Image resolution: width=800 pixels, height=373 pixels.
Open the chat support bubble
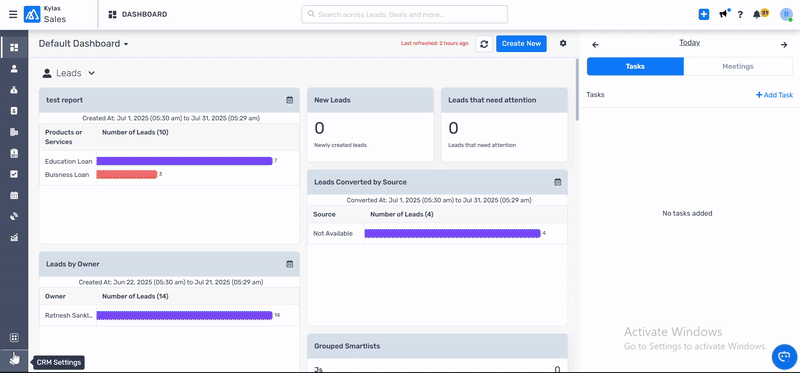(x=784, y=356)
